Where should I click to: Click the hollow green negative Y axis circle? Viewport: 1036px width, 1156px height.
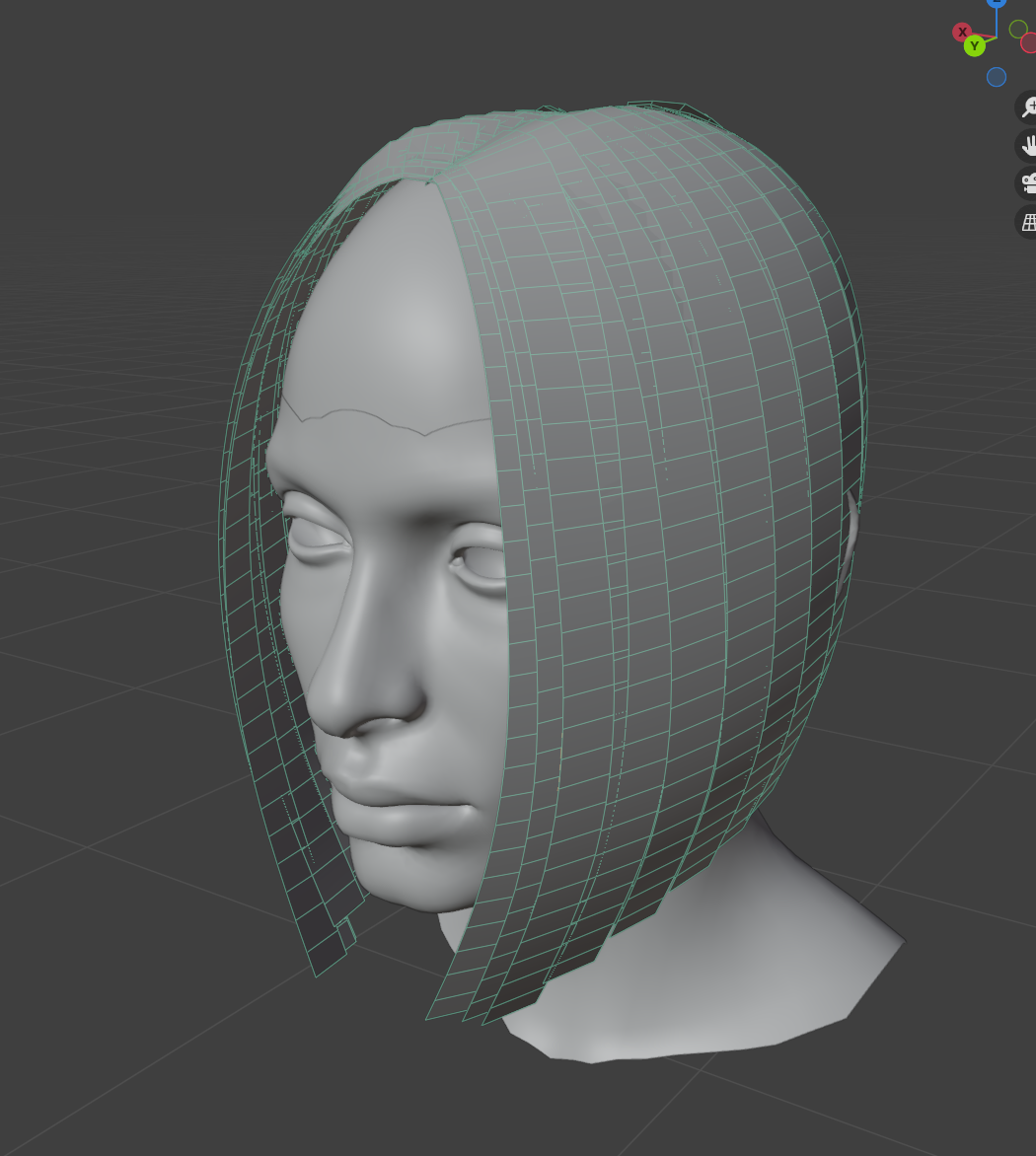pyautogui.click(x=1018, y=29)
